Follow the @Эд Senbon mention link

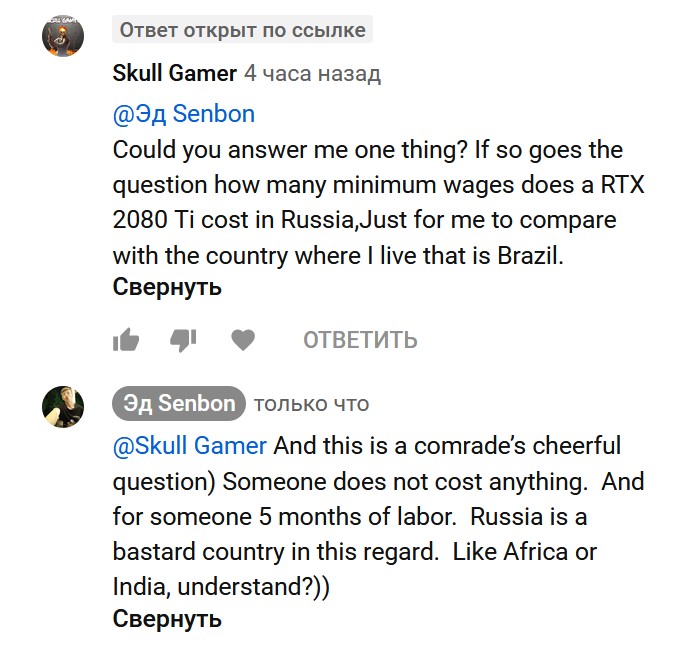pos(184,114)
